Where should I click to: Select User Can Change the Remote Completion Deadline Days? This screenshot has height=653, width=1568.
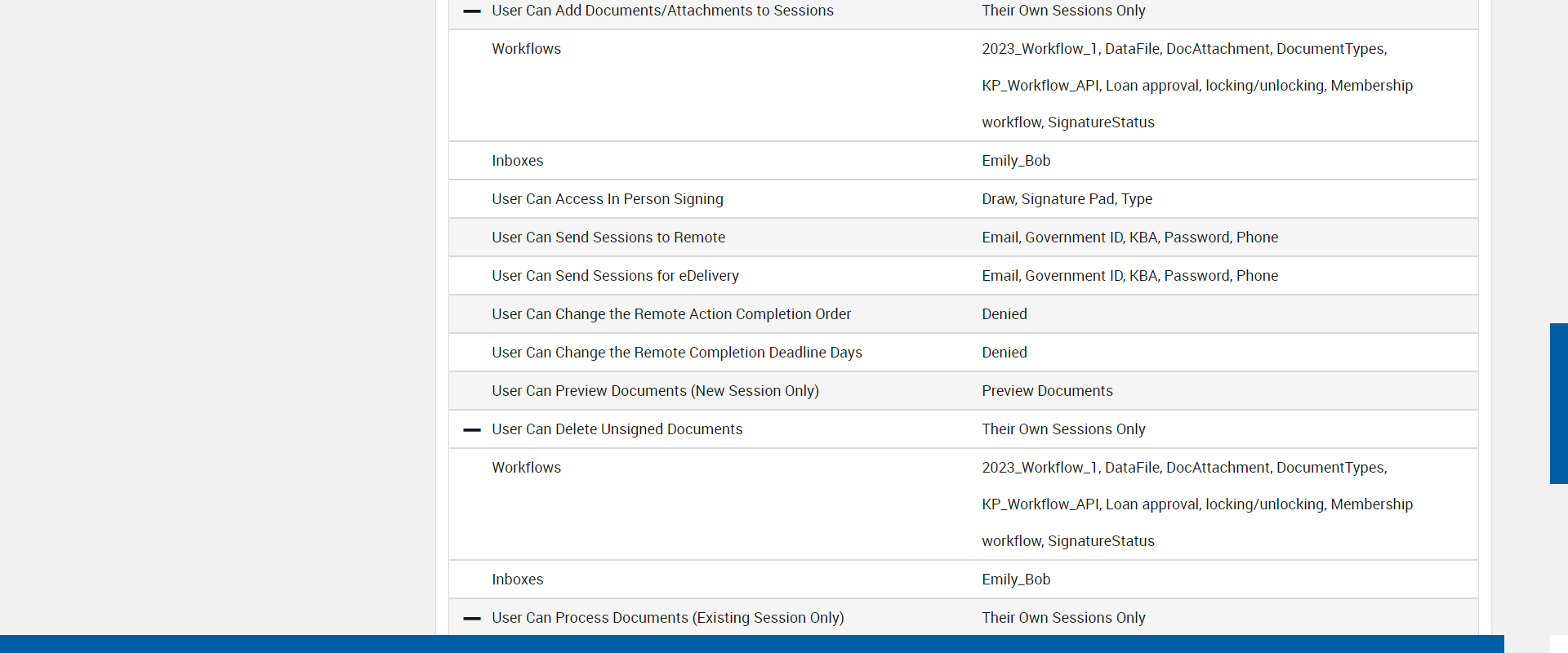click(677, 353)
